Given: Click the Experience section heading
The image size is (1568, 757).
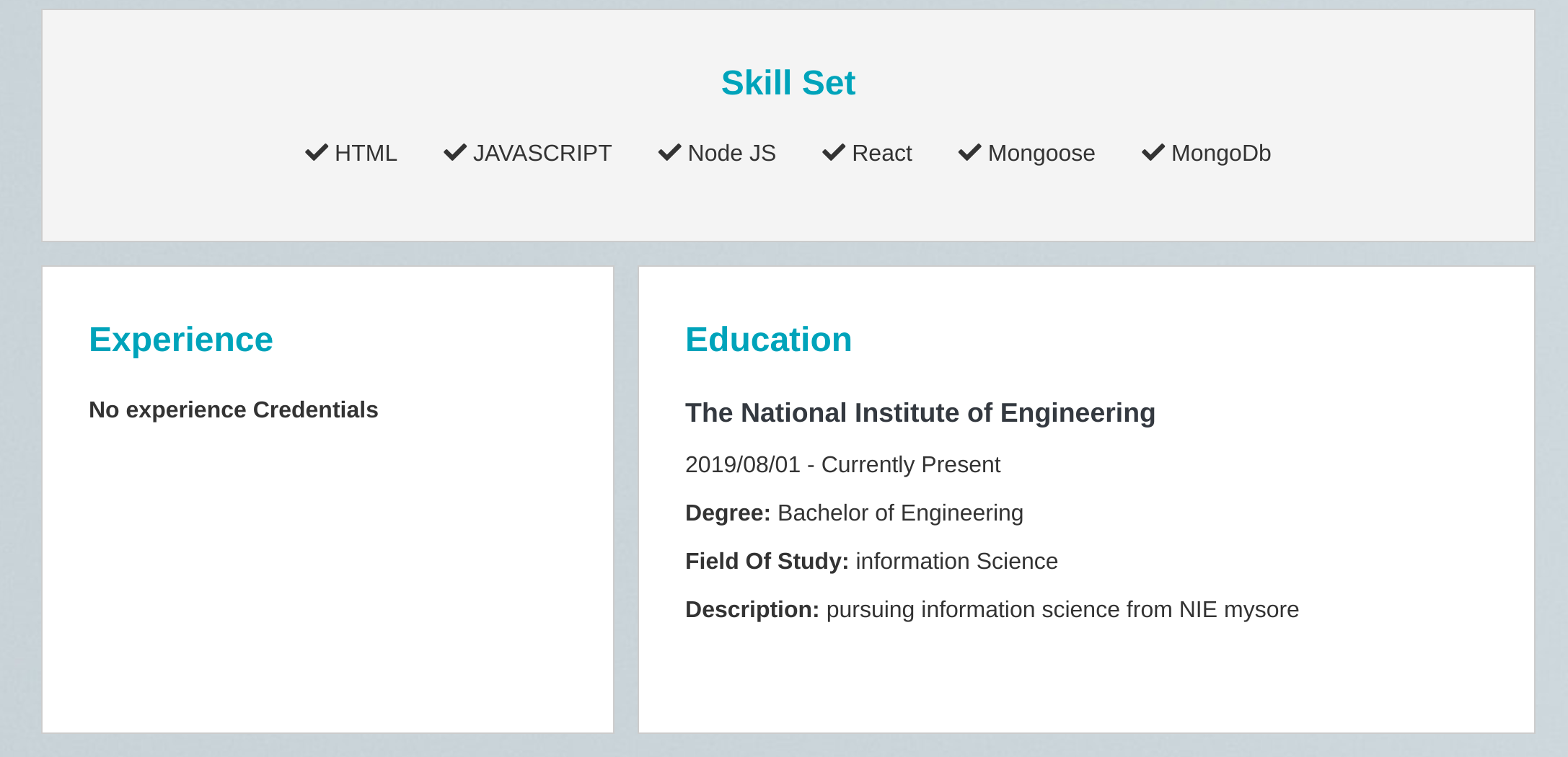Looking at the screenshot, I should click(x=181, y=340).
